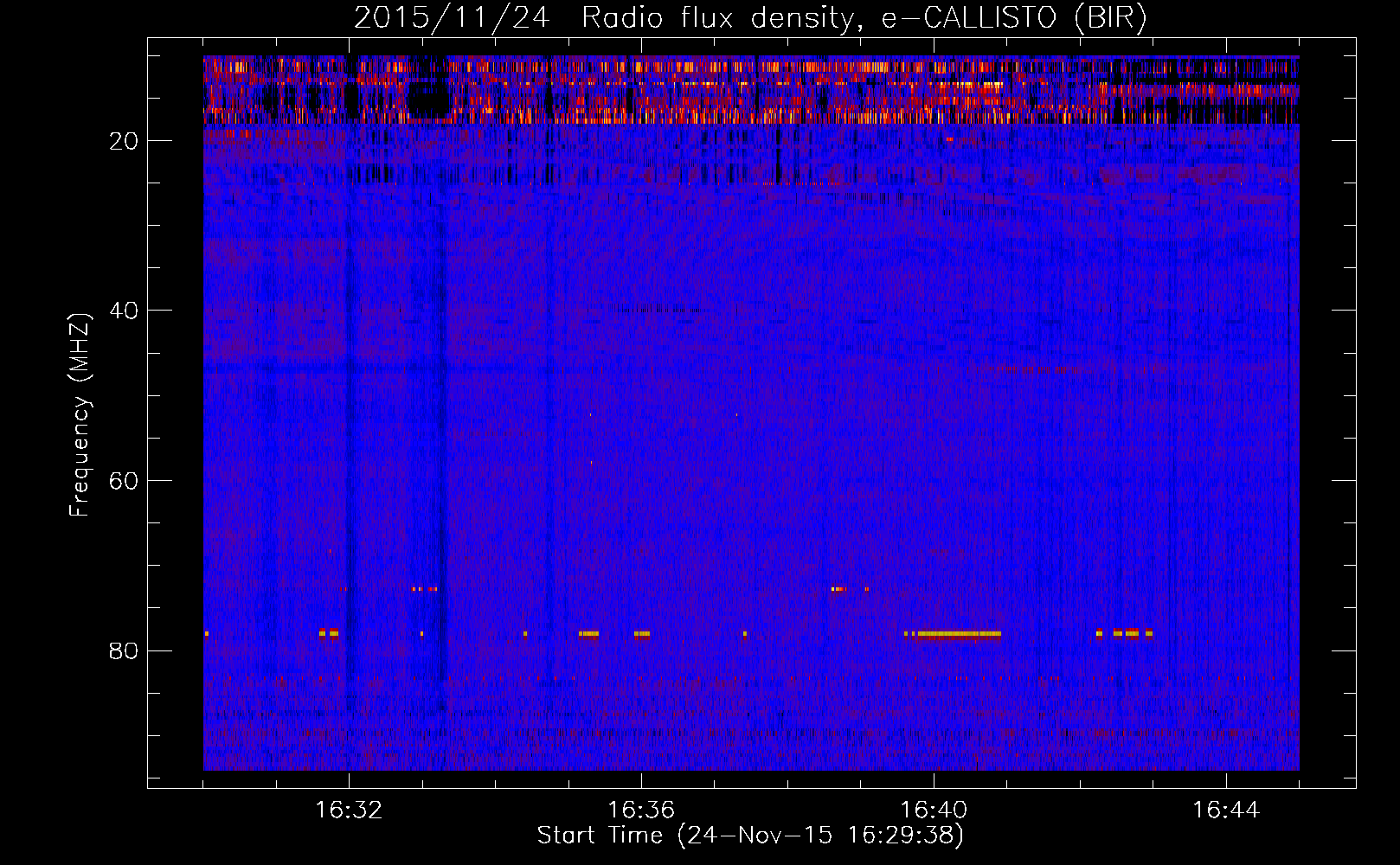This screenshot has width=1400, height=865.
Task: Click the long yellow emission line near 16:40
Action: tap(959, 634)
